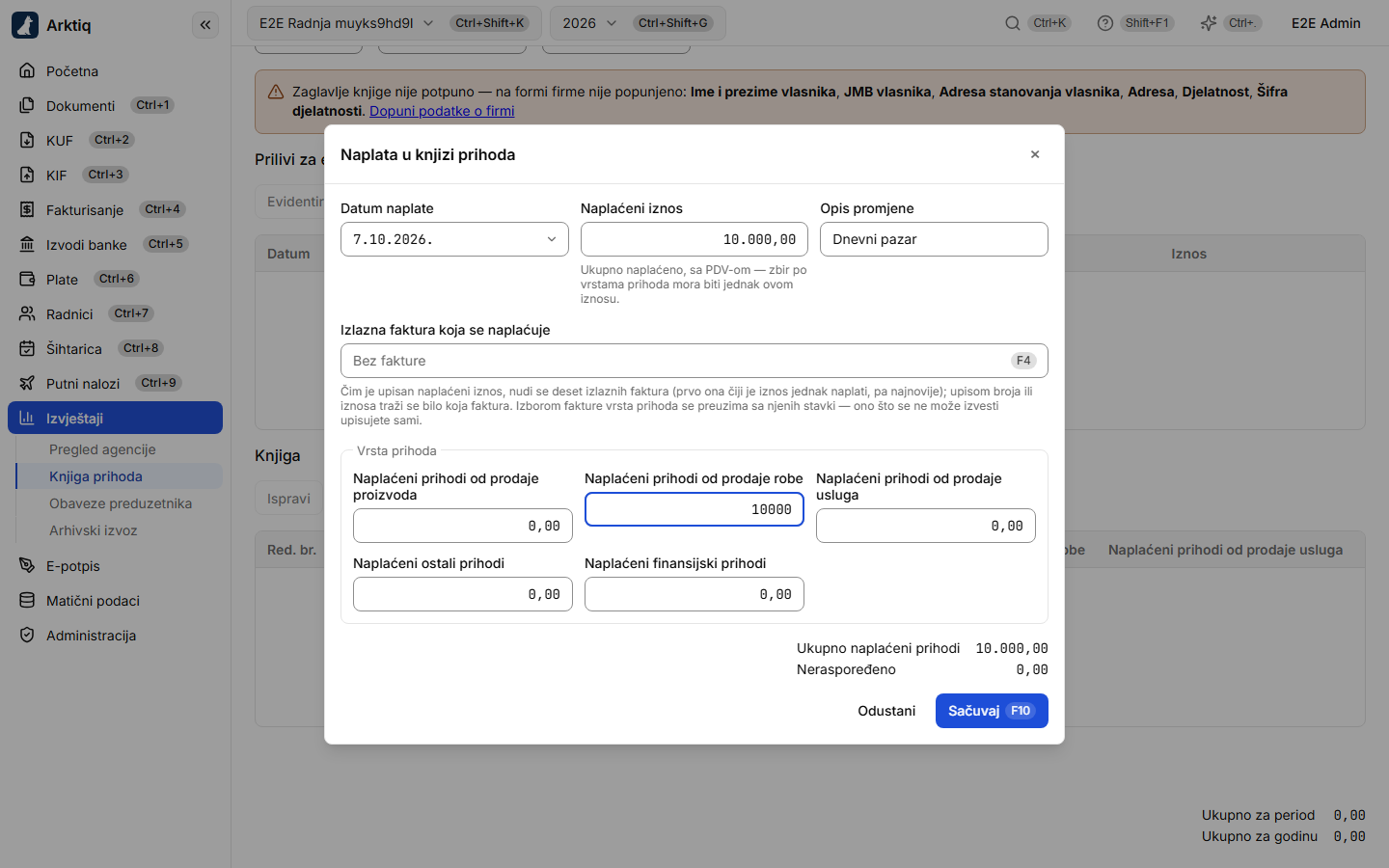Click the KUF icon in the sidebar

(x=27, y=141)
